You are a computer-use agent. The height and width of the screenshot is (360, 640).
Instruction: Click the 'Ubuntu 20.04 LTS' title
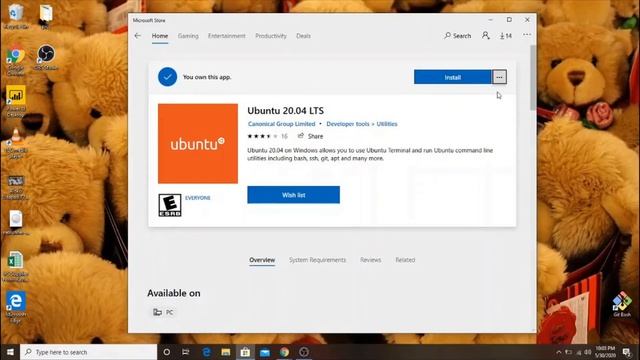tap(286, 111)
